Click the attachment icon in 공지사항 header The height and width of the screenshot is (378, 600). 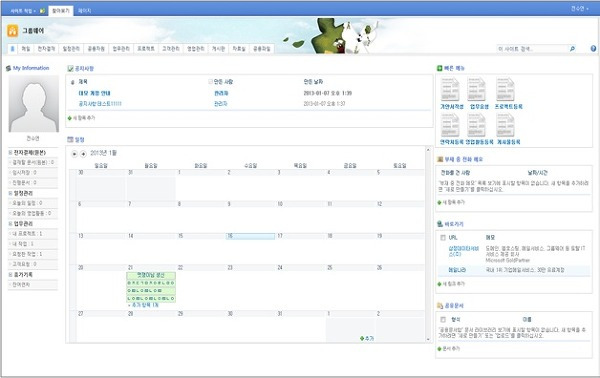coord(72,82)
